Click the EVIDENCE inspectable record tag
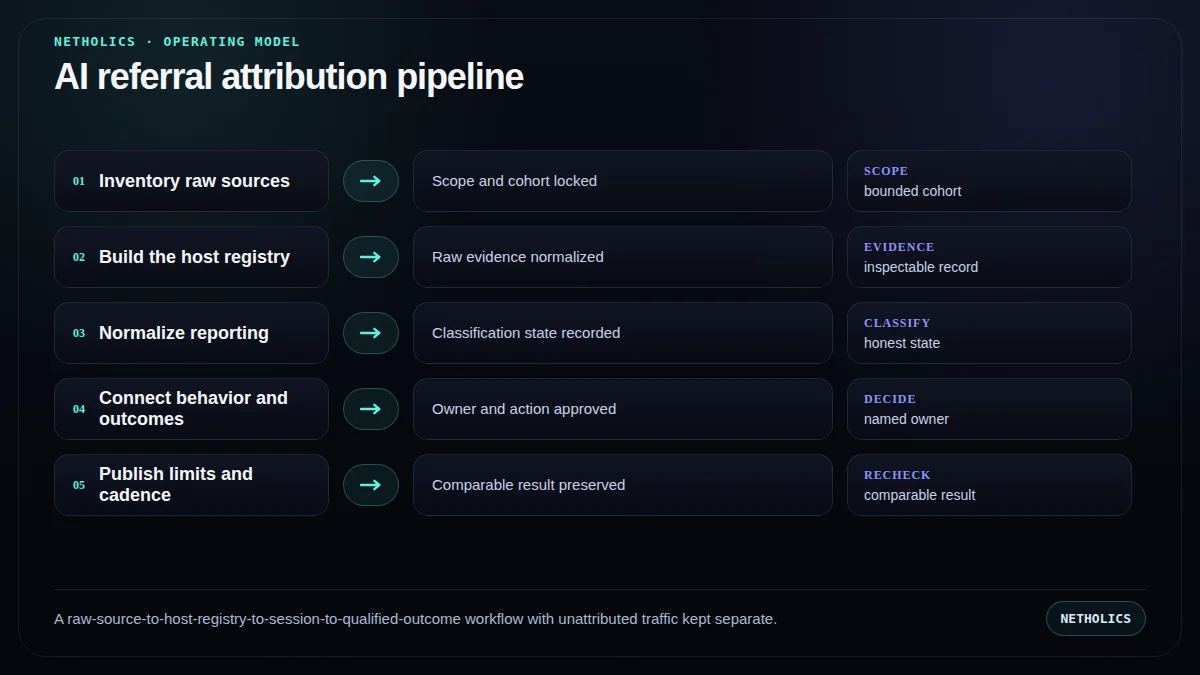Viewport: 1200px width, 675px height. [989, 257]
